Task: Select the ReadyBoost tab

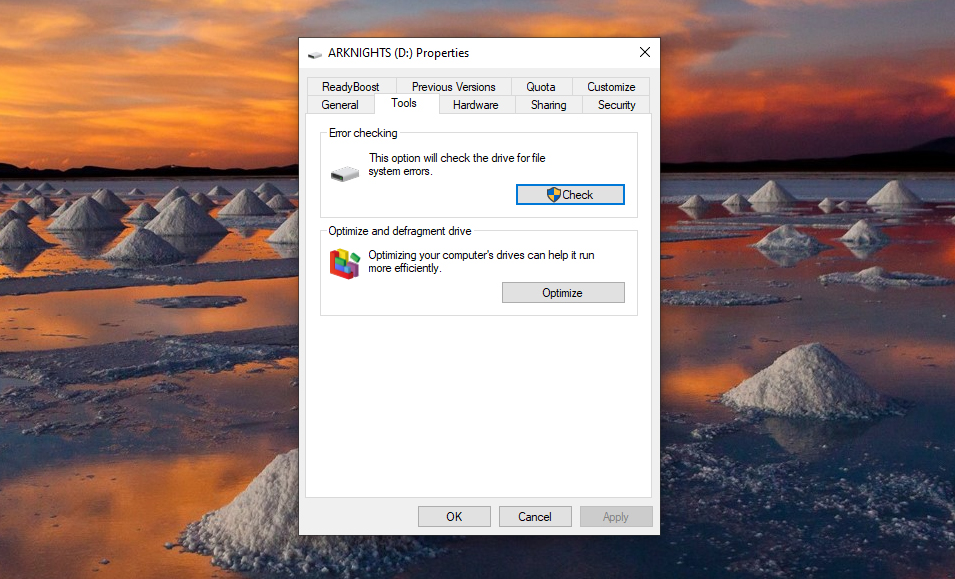Action: point(351,86)
